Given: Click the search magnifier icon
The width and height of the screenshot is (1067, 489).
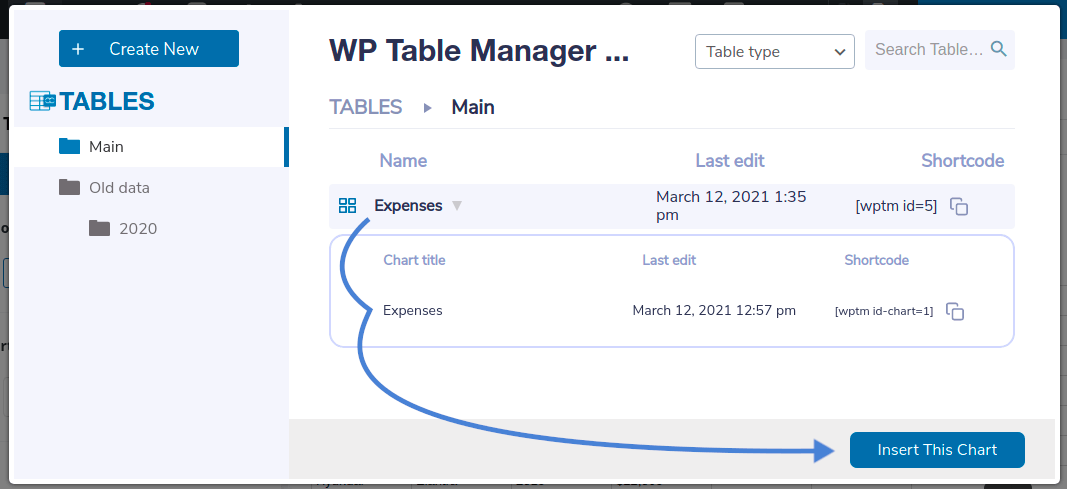Looking at the screenshot, I should coord(998,49).
